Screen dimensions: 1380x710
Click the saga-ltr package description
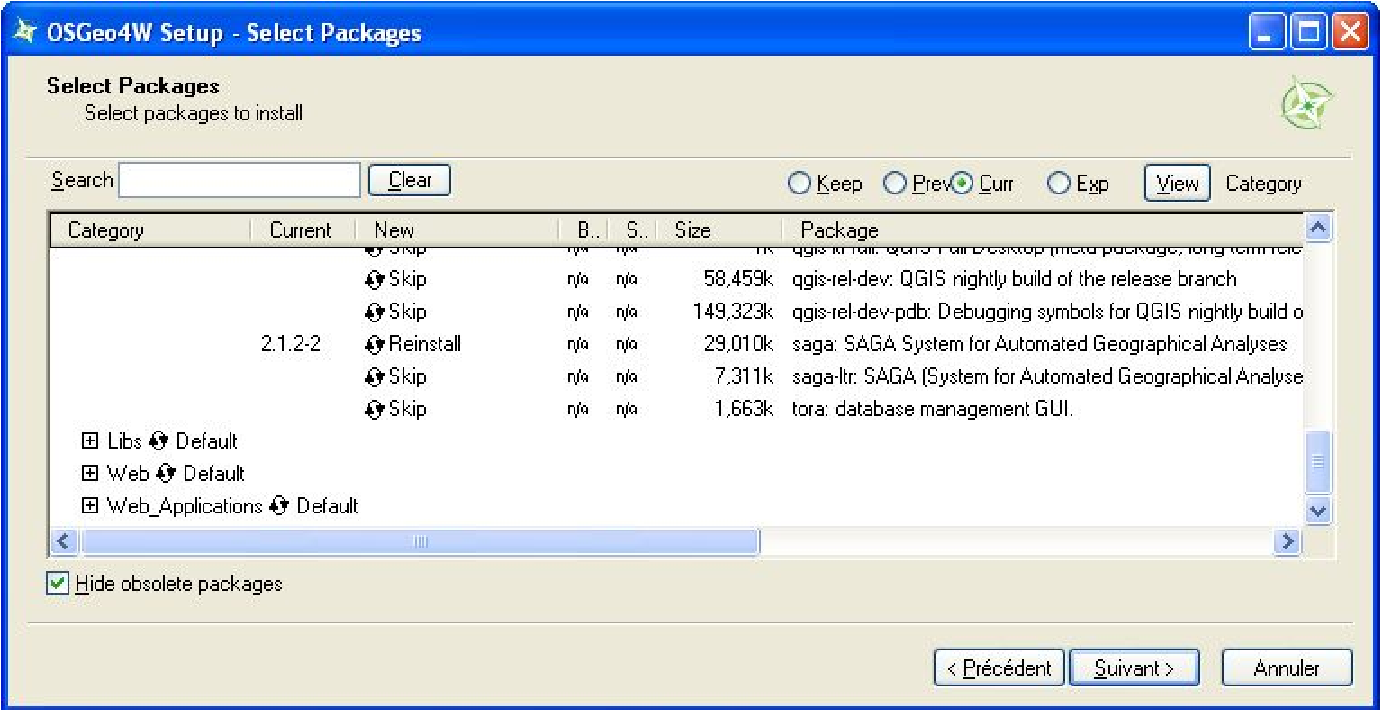click(1047, 377)
